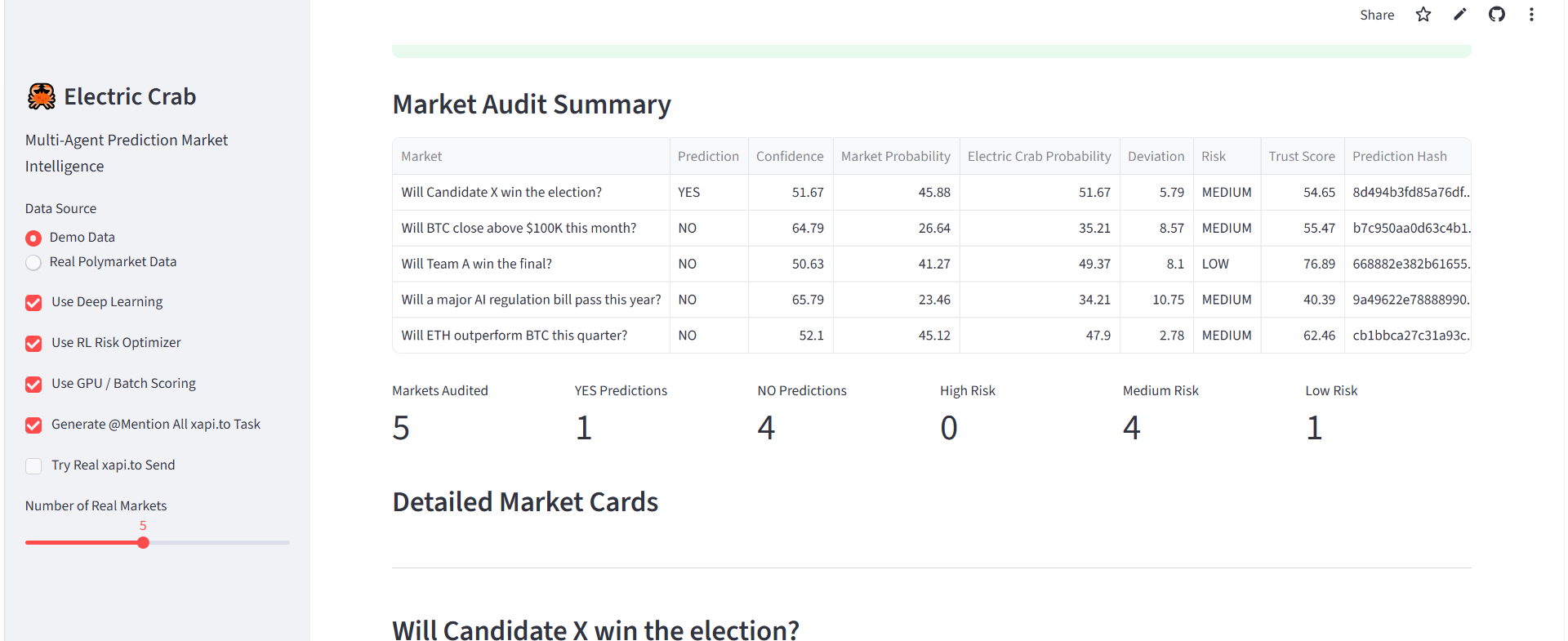
Task: Toggle Generate @Mention All xapi.to Task checkbox
Action: [x=33, y=425]
